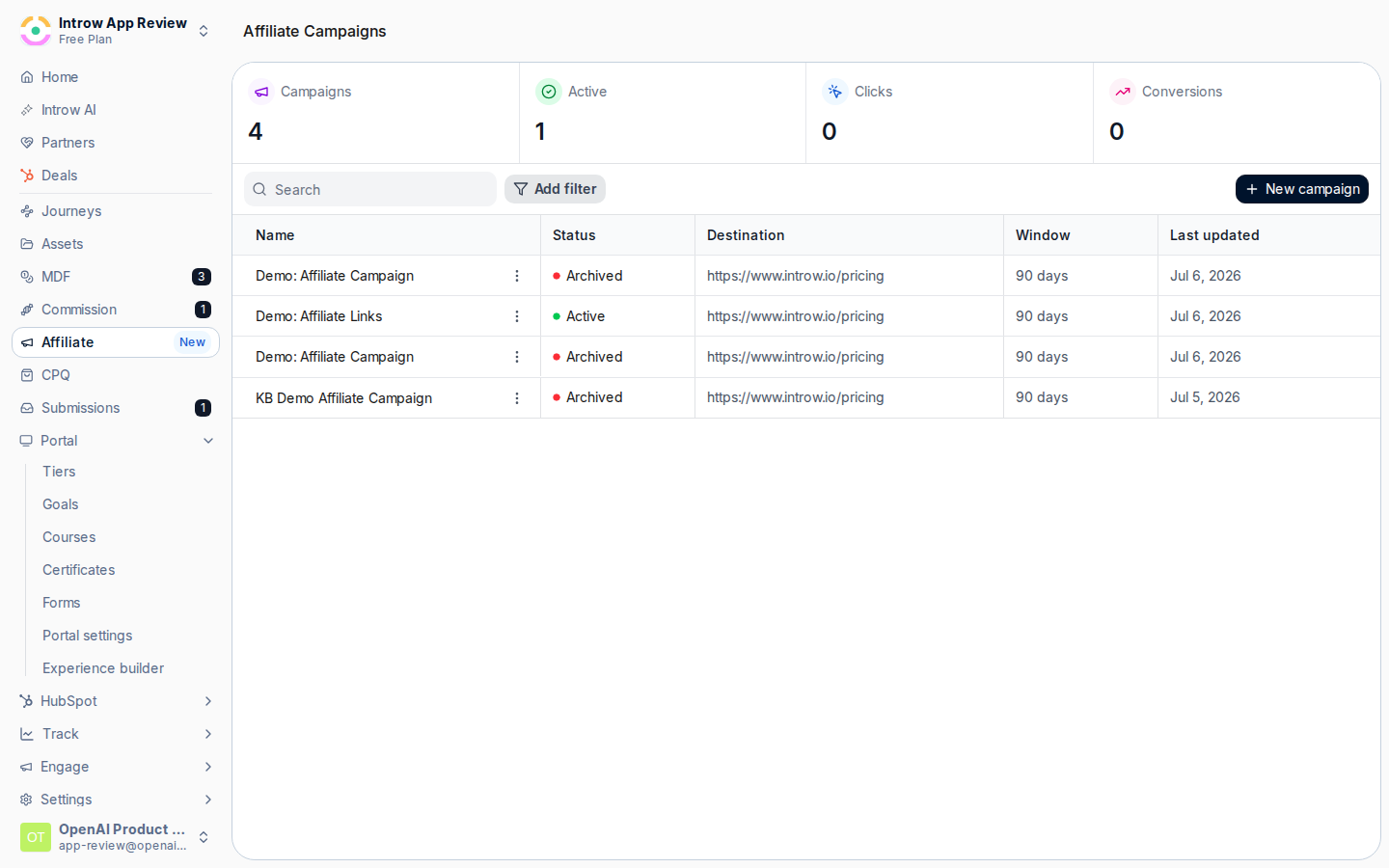Open Certificates under Portal

pyautogui.click(x=79, y=570)
